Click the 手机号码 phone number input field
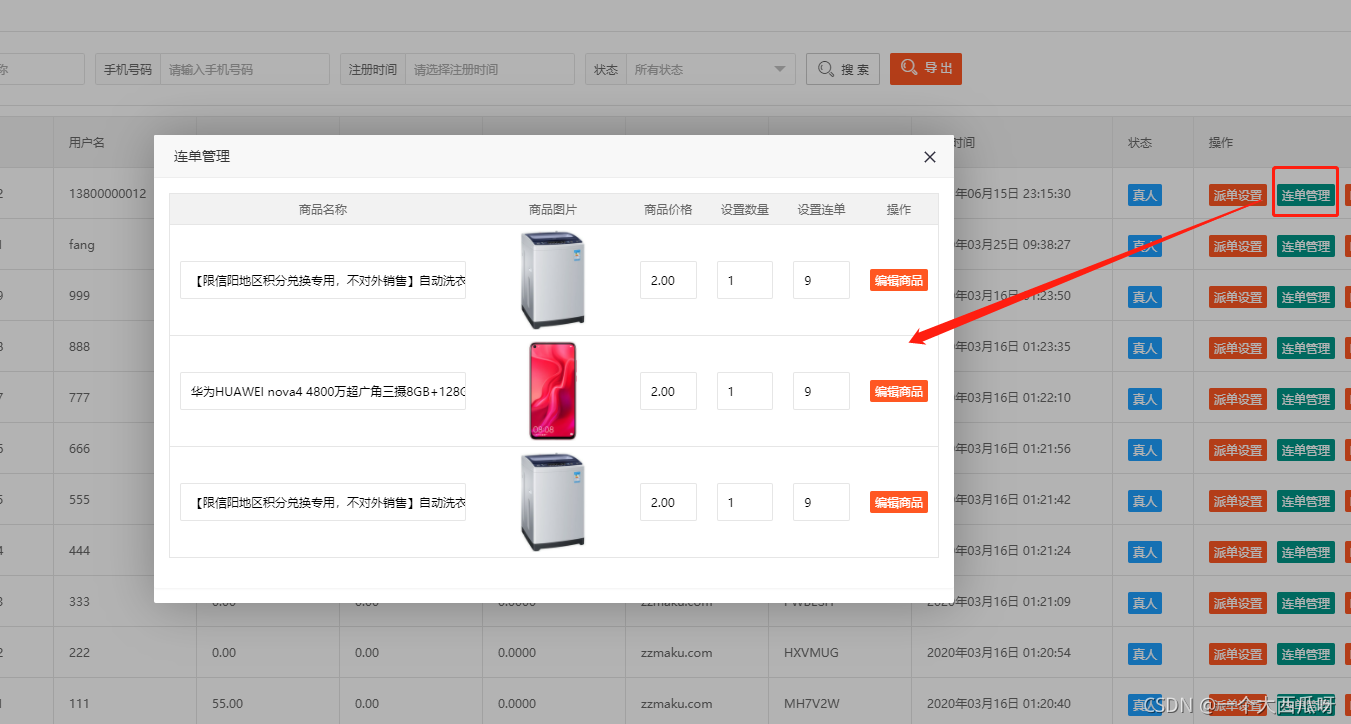This screenshot has width=1351, height=724. pyautogui.click(x=245, y=68)
